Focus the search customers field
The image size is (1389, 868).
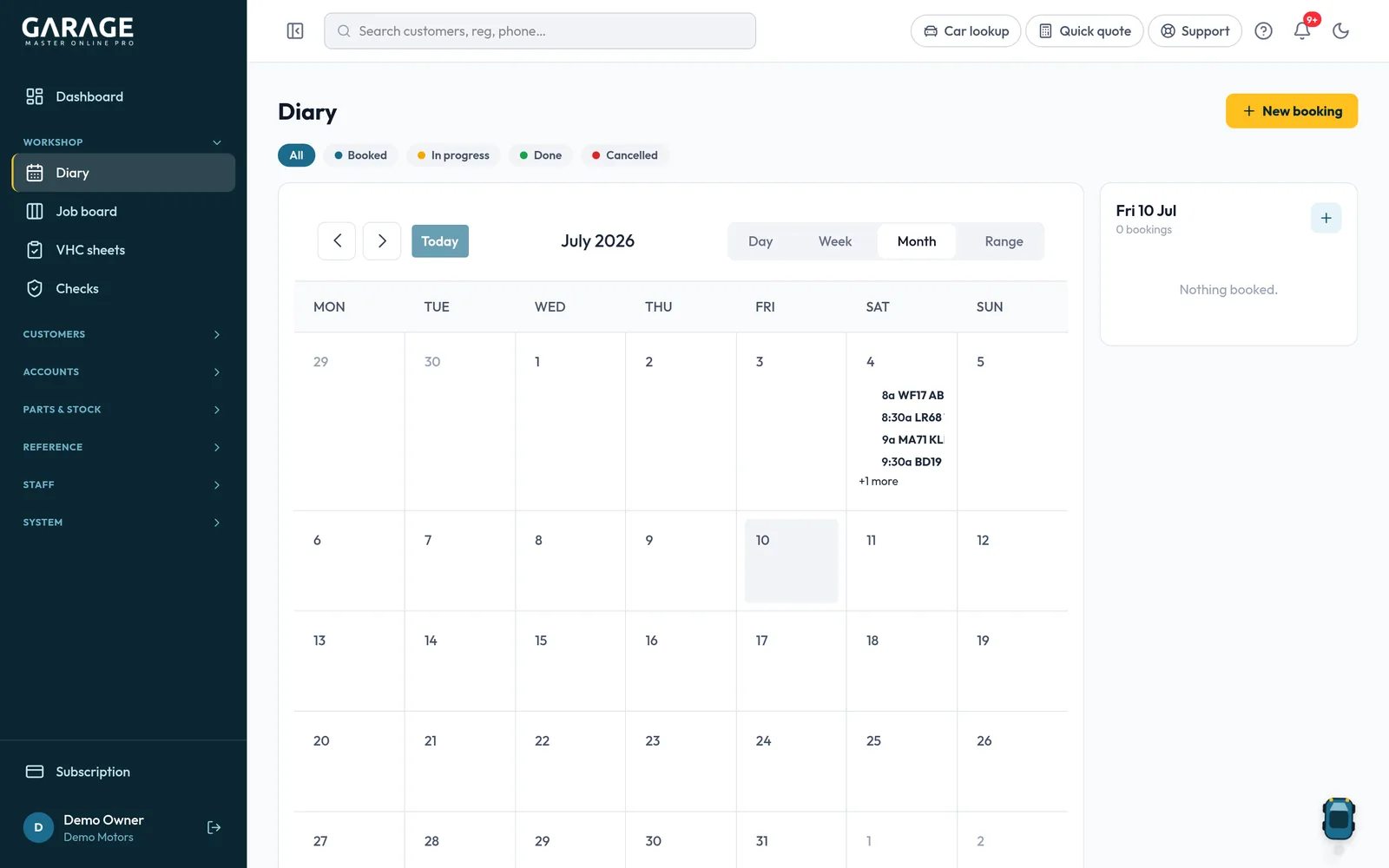[x=540, y=31]
